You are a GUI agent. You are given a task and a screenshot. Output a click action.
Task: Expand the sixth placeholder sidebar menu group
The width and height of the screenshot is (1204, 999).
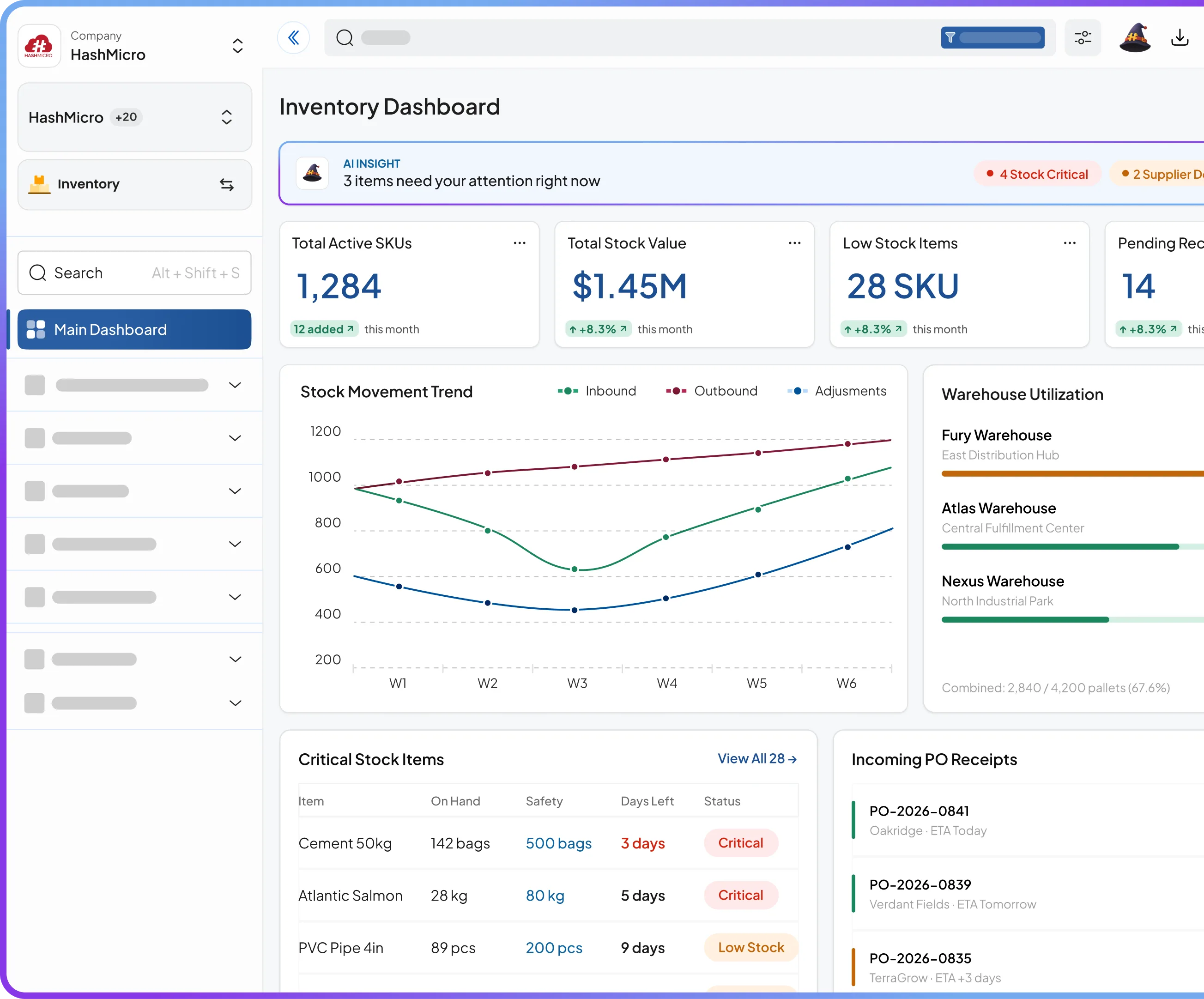pyautogui.click(x=235, y=659)
